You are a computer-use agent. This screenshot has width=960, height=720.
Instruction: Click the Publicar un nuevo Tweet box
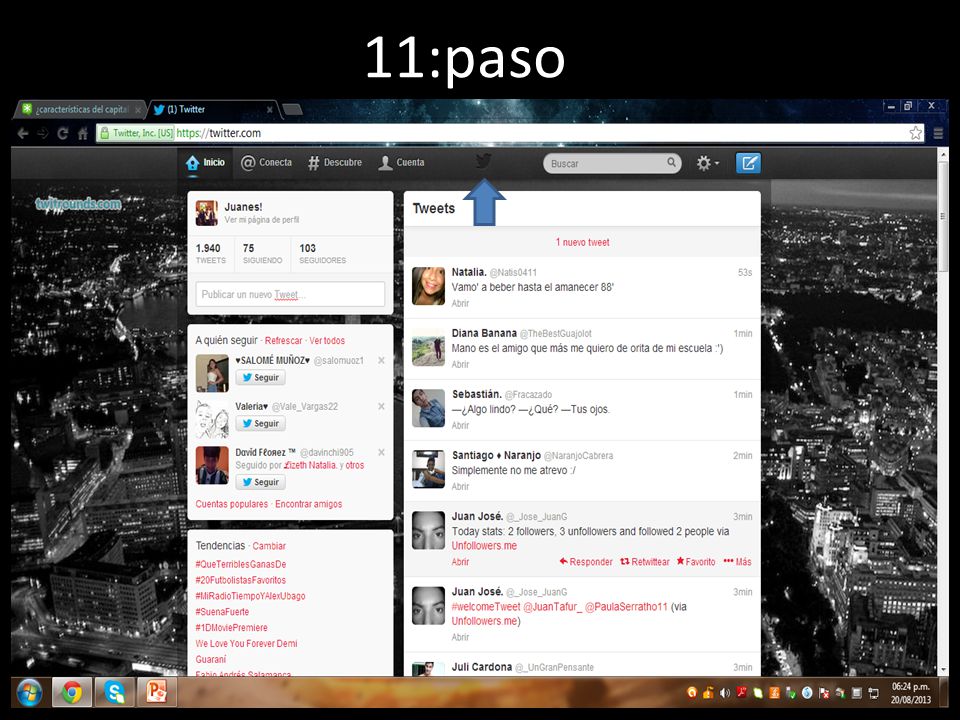pyautogui.click(x=290, y=294)
